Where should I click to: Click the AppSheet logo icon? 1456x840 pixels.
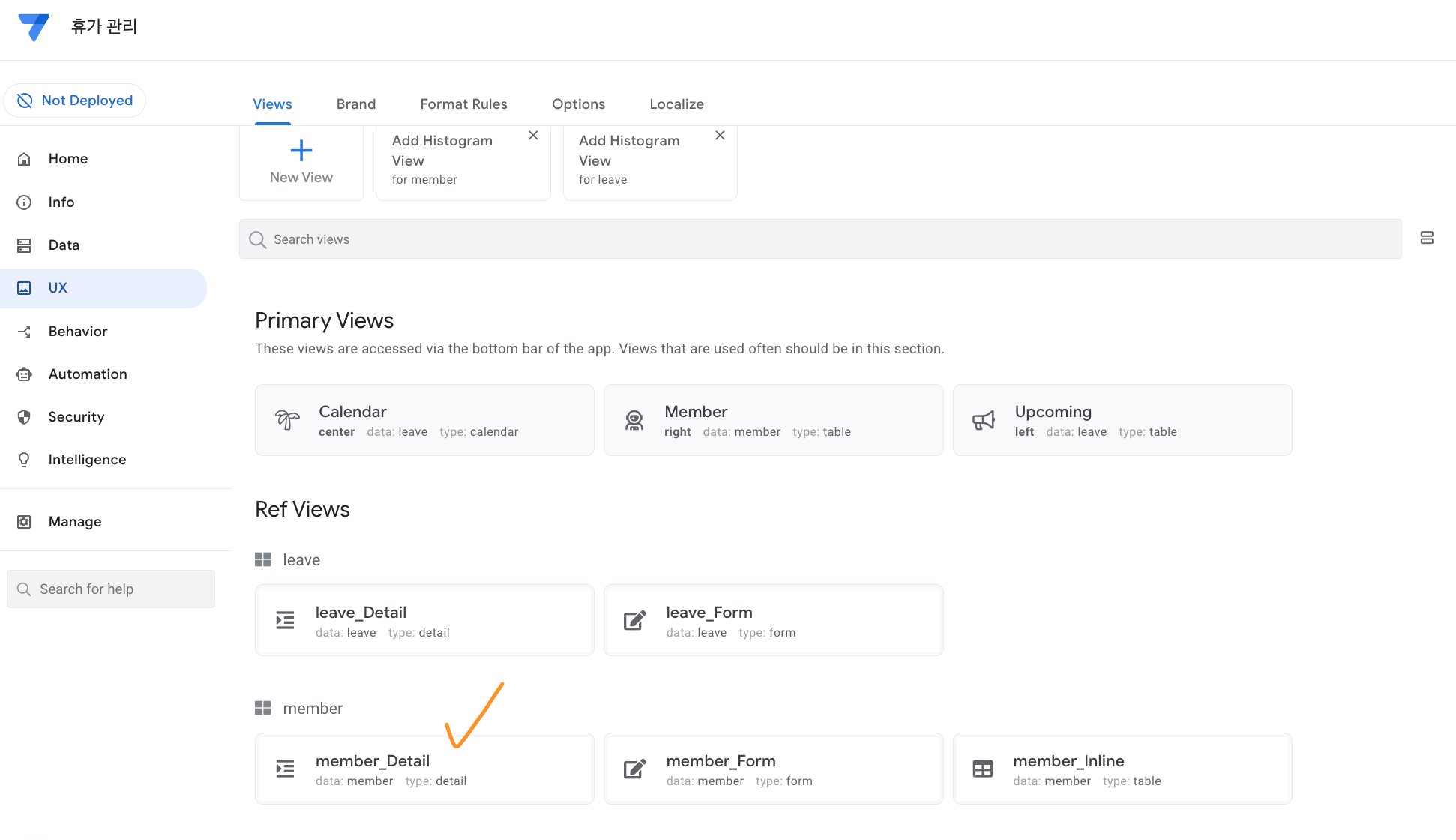pos(34,27)
